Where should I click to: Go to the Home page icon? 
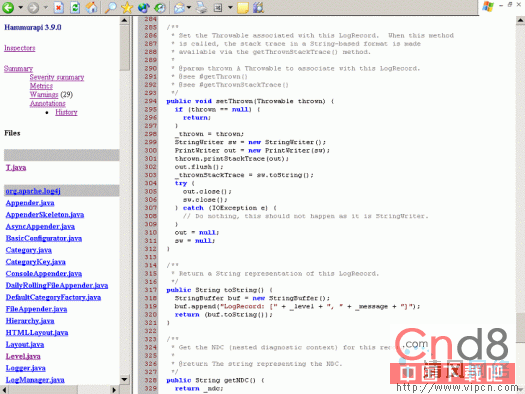click(91, 7)
